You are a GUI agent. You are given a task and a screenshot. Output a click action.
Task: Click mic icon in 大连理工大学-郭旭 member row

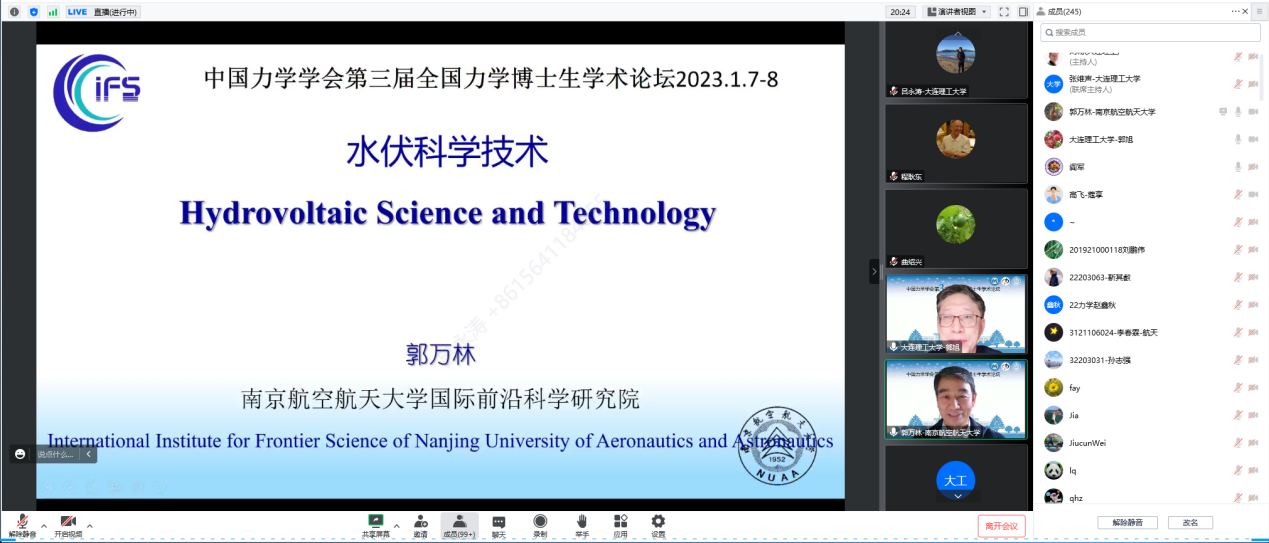[1238, 139]
